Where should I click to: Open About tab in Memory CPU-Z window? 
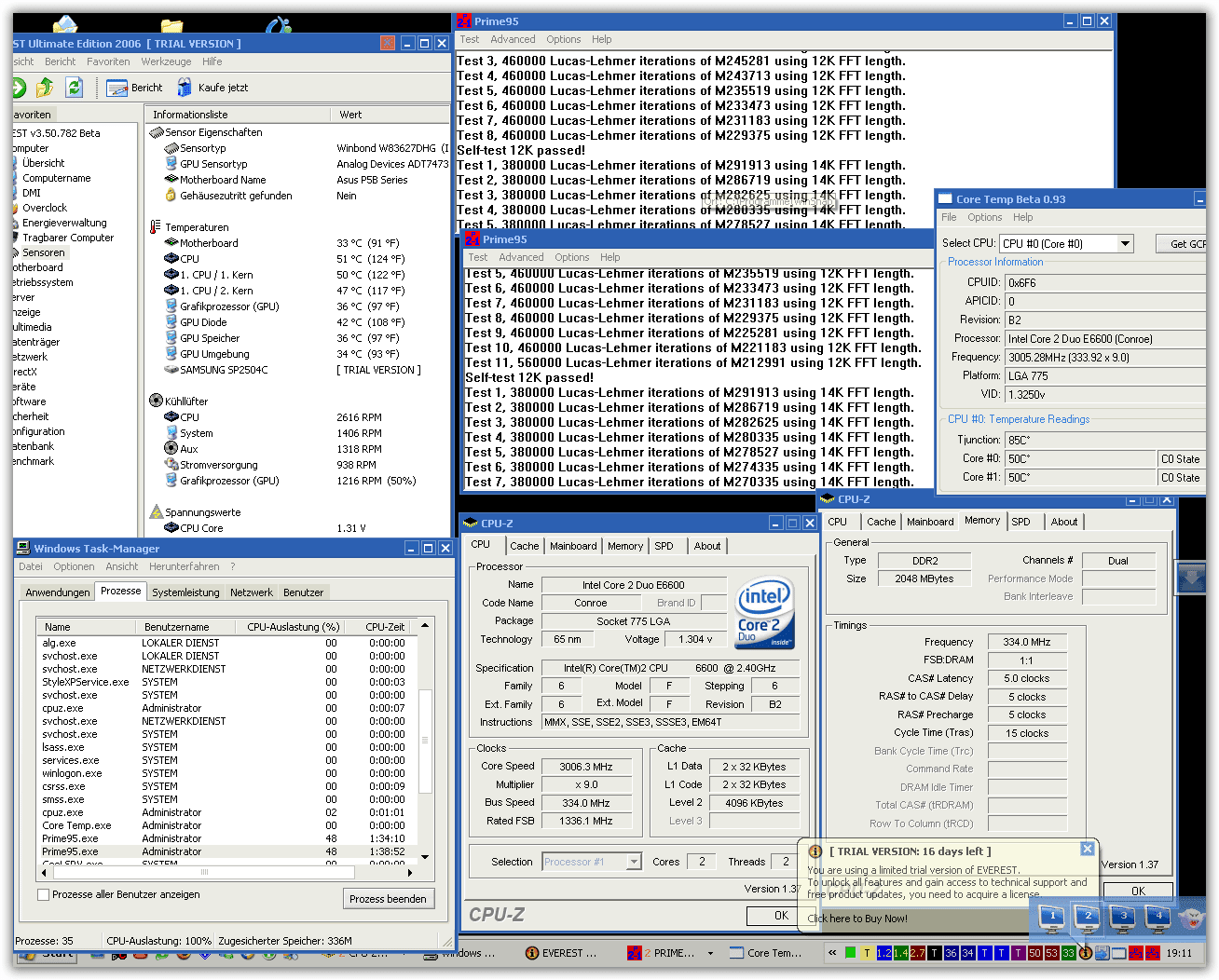(1064, 522)
